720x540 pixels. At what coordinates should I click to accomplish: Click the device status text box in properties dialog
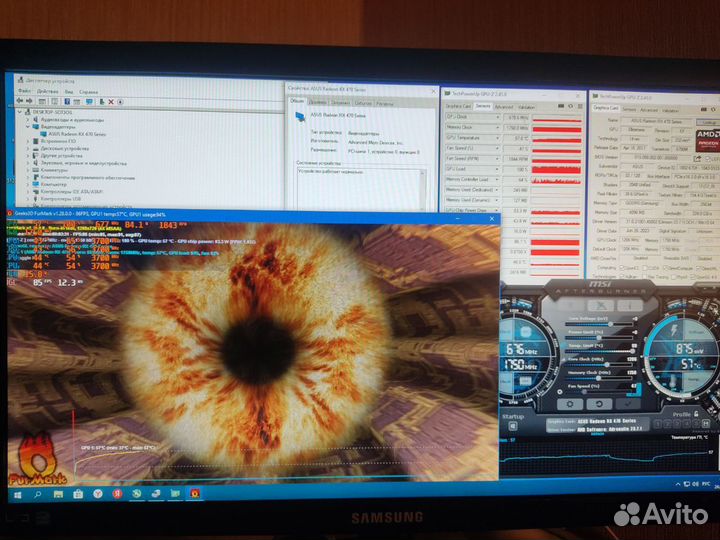click(361, 189)
